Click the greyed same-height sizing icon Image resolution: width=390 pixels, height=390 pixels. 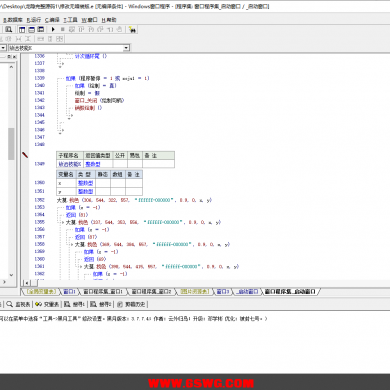(50, 39)
